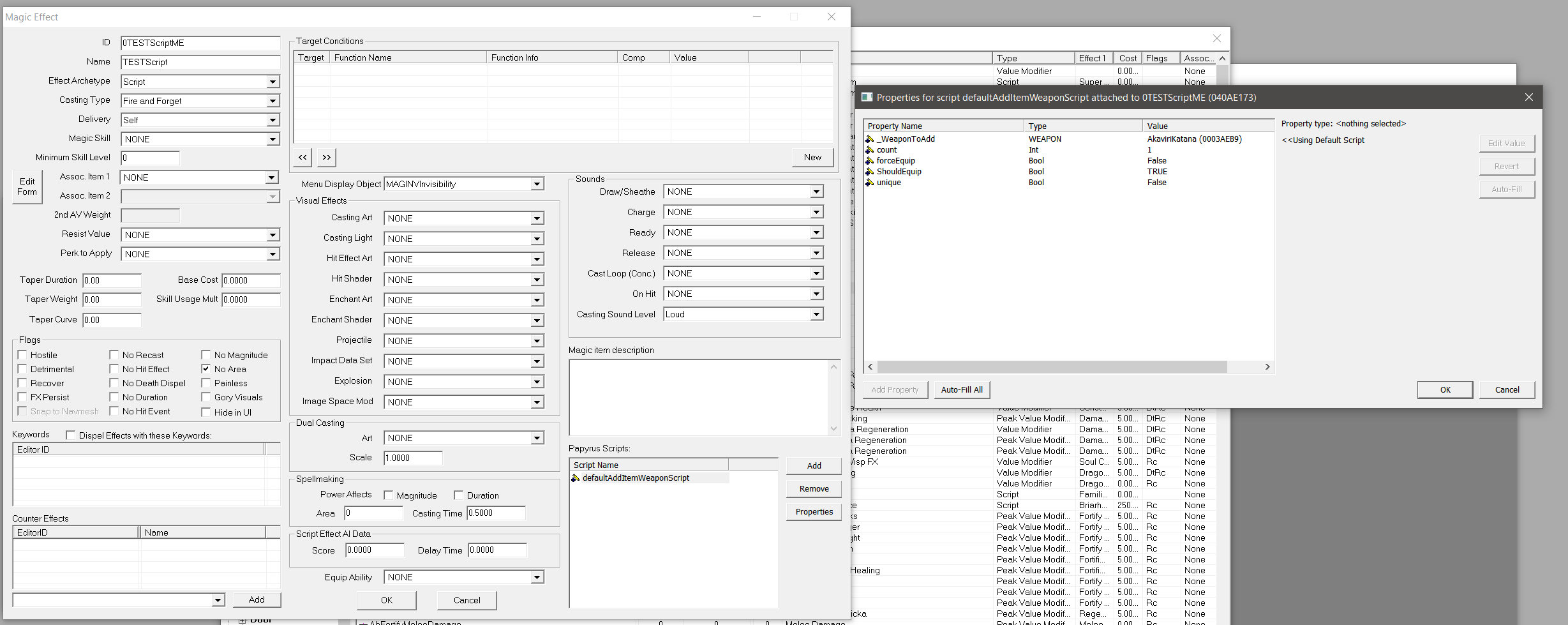Viewport: 1568px width, 625px height.
Task: Click the >> conditions button
Action: point(327,157)
